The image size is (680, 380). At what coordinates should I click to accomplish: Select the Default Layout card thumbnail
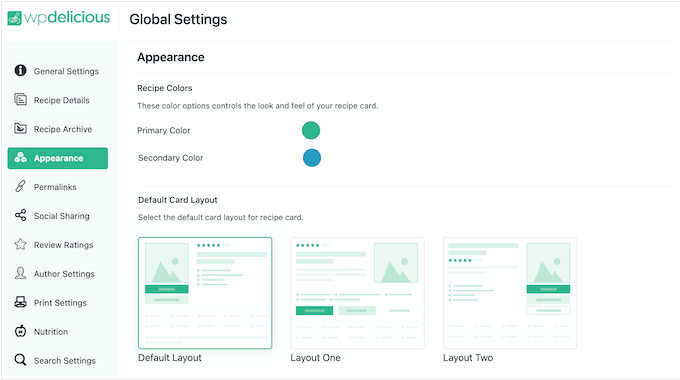point(205,293)
